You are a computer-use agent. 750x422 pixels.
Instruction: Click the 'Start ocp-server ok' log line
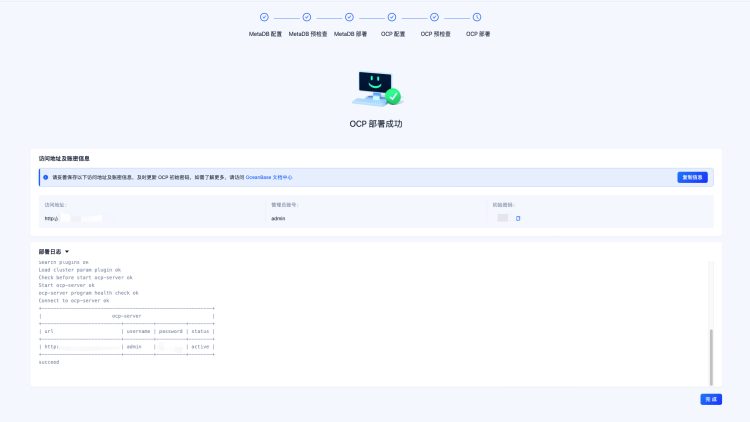click(x=66, y=285)
